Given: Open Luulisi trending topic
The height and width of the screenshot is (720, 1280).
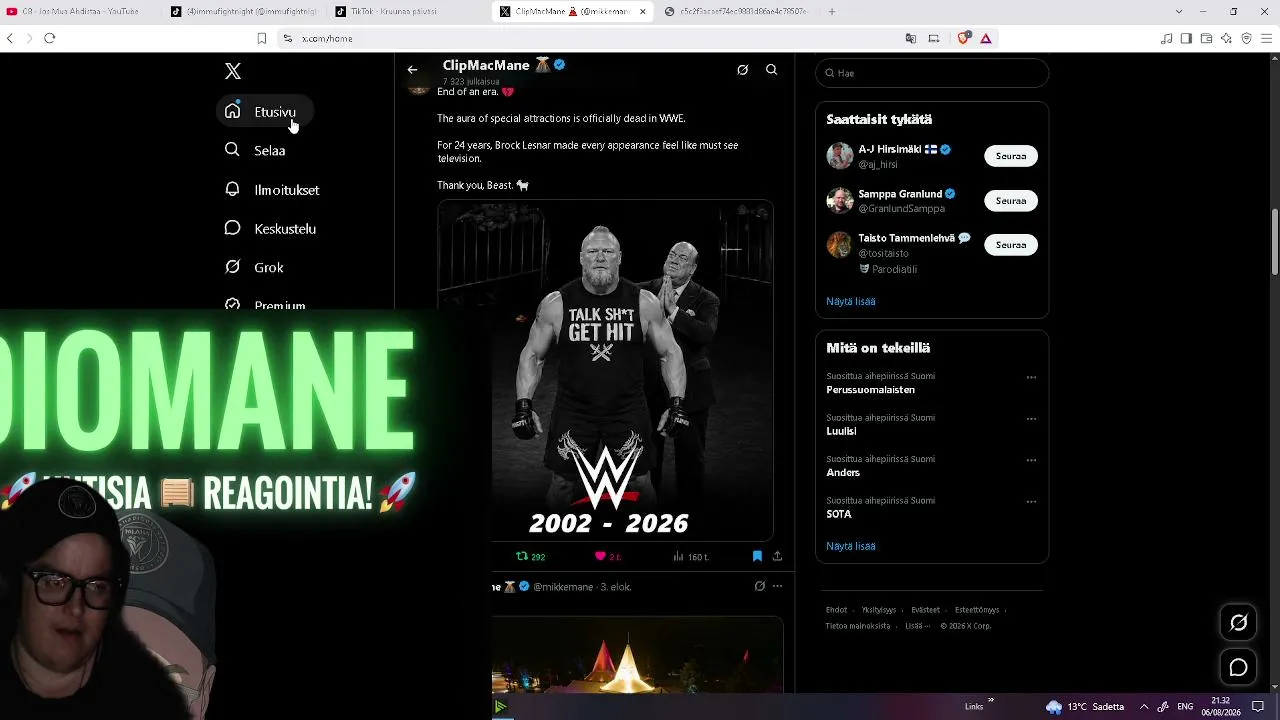Looking at the screenshot, I should pos(841,431).
